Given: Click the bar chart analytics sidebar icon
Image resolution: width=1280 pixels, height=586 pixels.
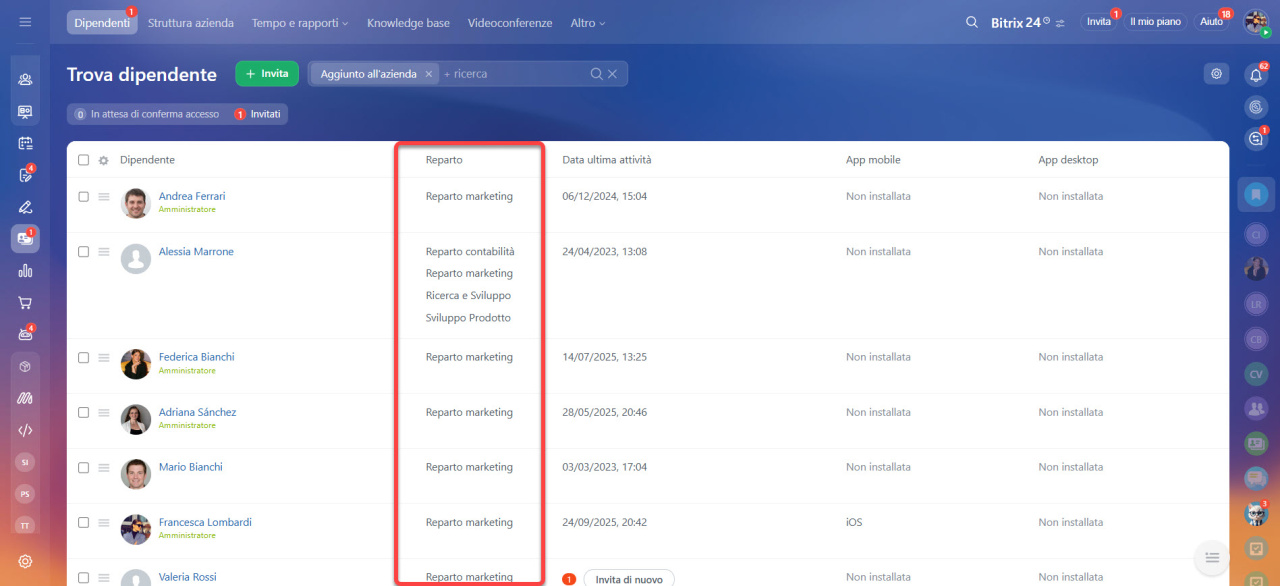Looking at the screenshot, I should (25, 270).
